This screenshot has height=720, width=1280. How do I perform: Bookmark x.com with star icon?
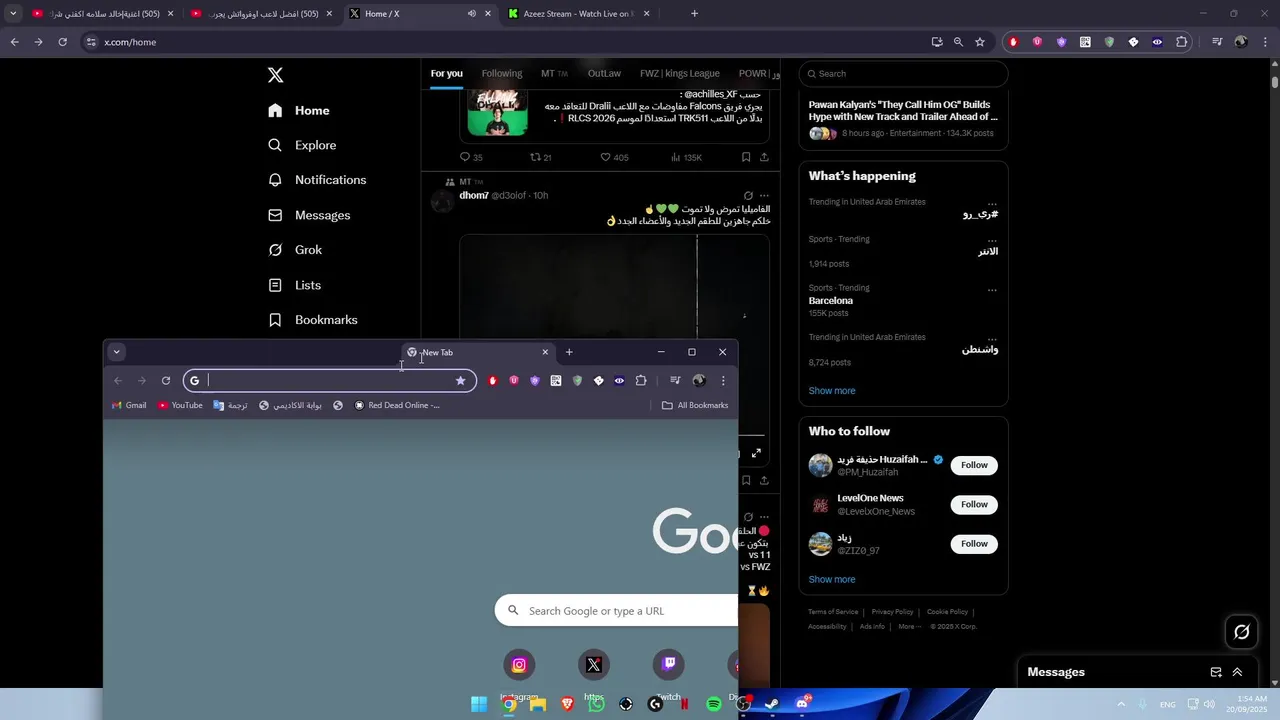click(980, 42)
